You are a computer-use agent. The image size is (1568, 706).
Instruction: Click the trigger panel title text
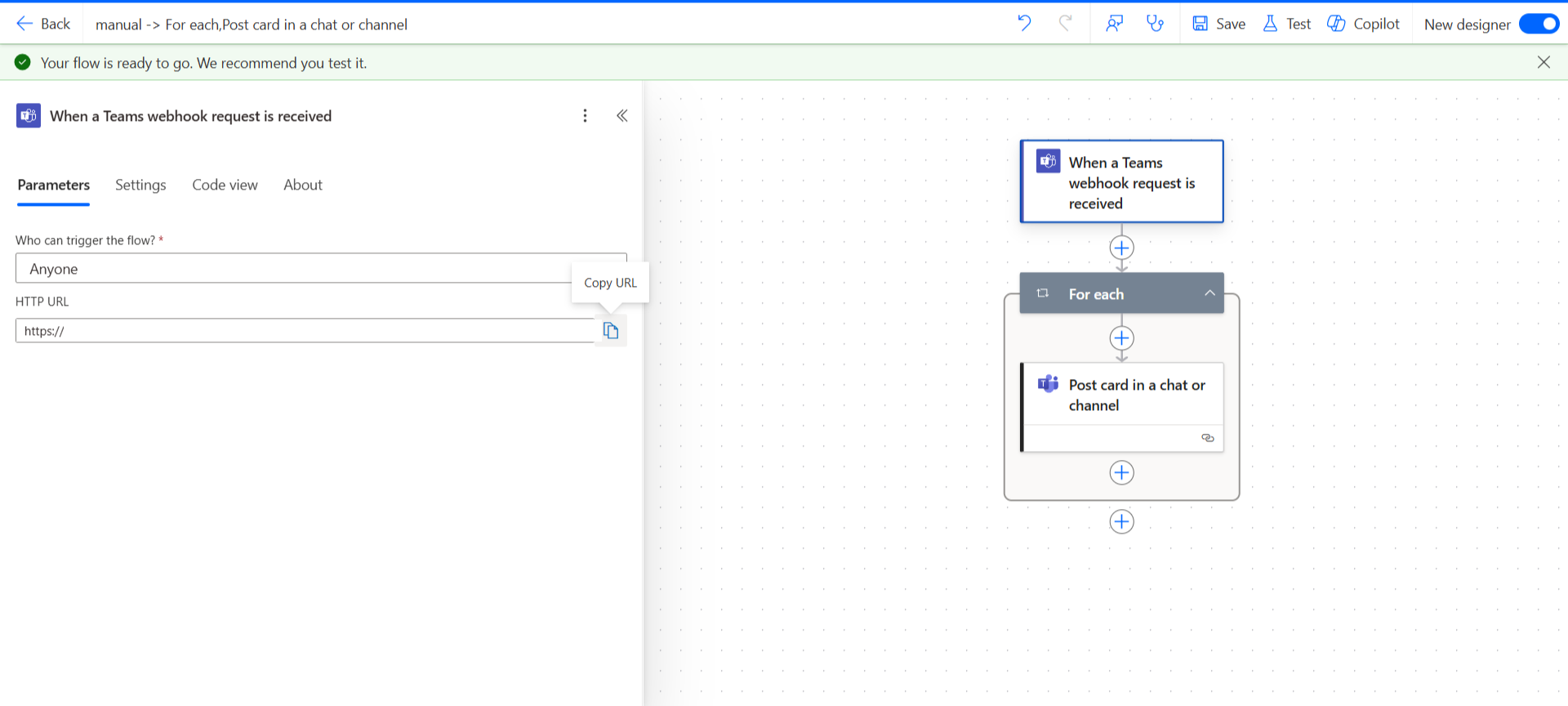click(x=191, y=116)
